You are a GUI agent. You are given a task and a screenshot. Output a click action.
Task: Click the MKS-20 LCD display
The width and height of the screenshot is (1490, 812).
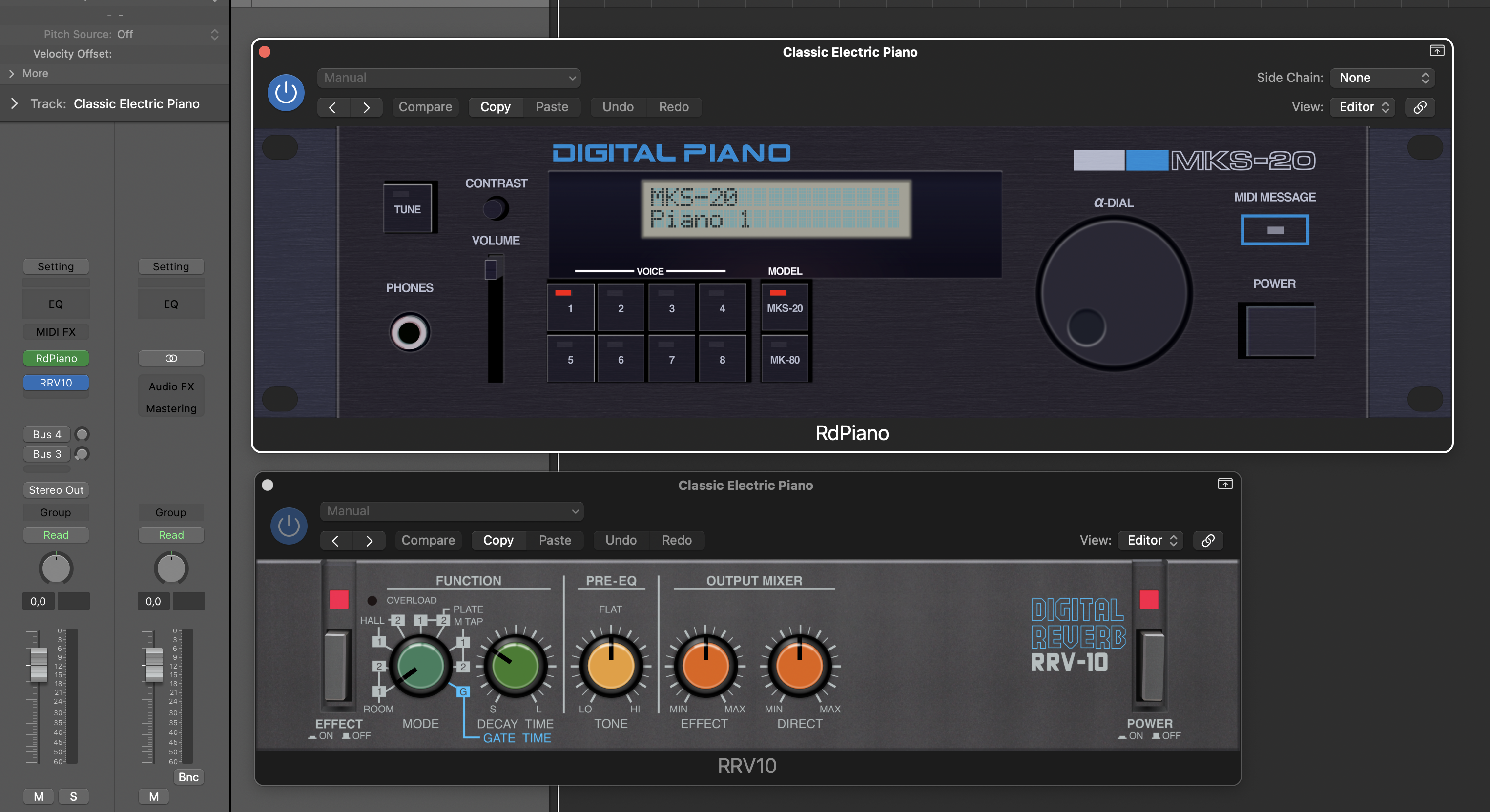[776, 208]
